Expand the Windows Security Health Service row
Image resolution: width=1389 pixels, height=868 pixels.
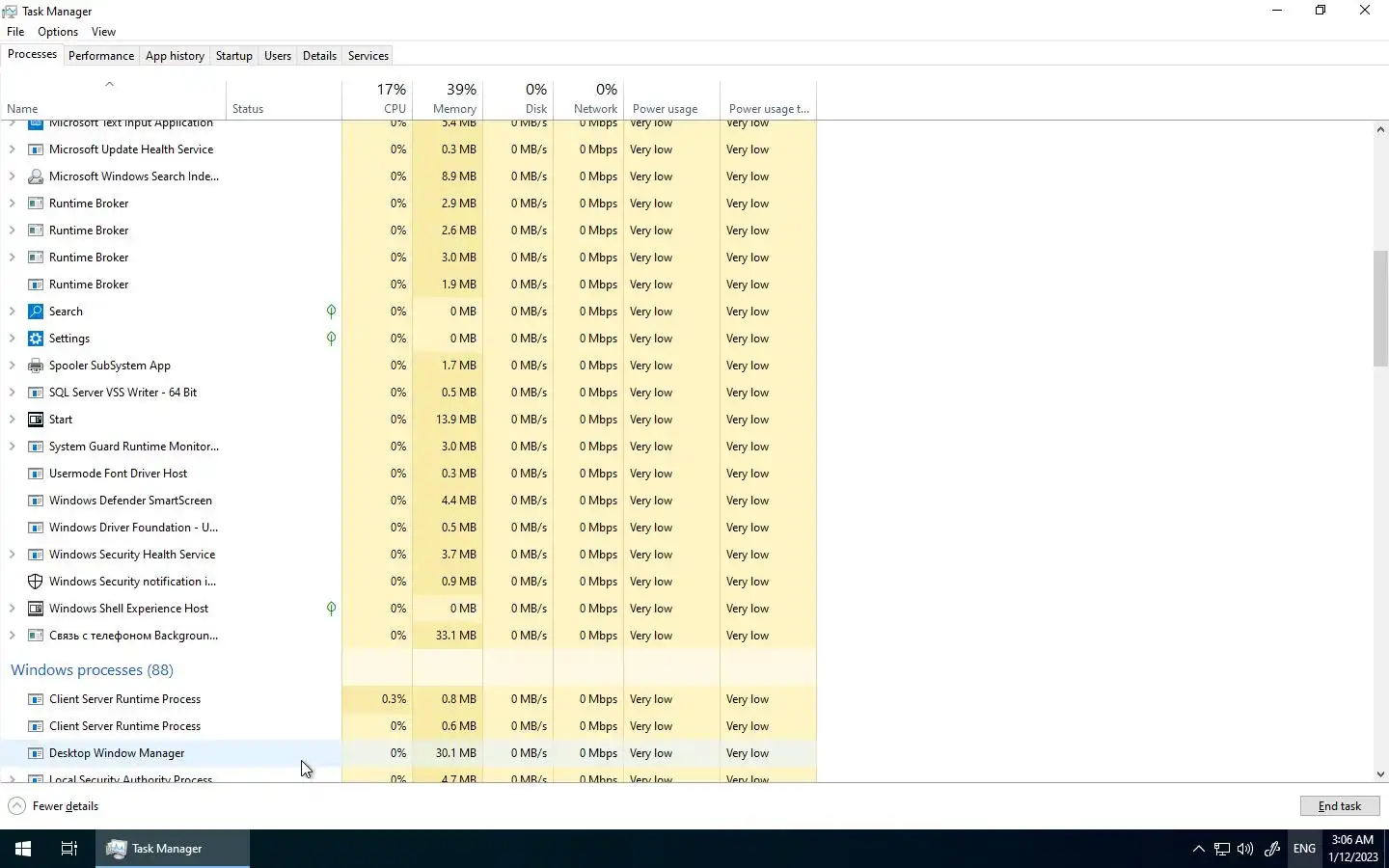coord(12,555)
